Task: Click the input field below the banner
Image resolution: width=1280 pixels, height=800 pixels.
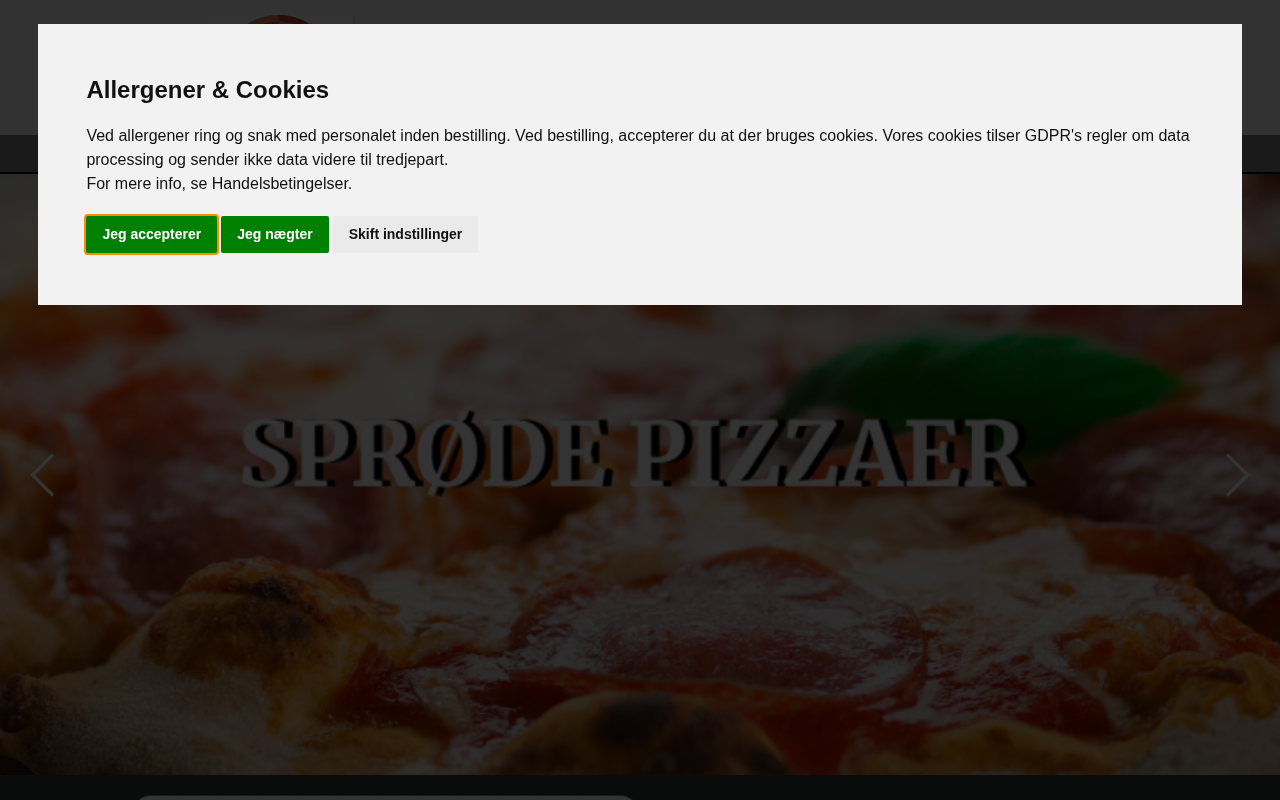Action: click(384, 797)
